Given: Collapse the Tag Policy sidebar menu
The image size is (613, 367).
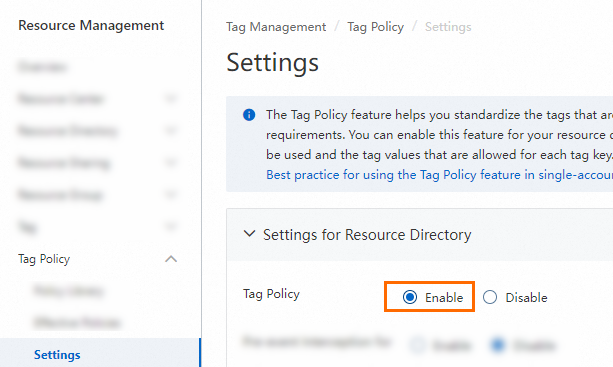Looking at the screenshot, I should 171,259.
